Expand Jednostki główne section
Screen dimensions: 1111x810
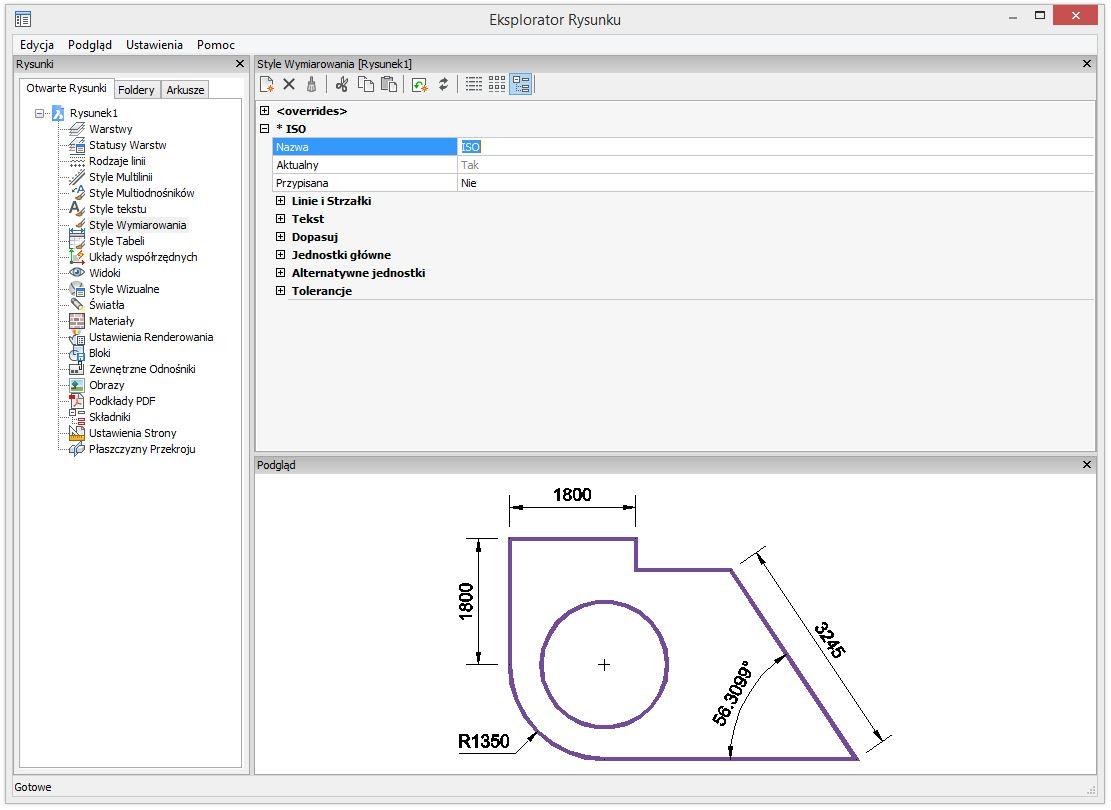tap(281, 254)
